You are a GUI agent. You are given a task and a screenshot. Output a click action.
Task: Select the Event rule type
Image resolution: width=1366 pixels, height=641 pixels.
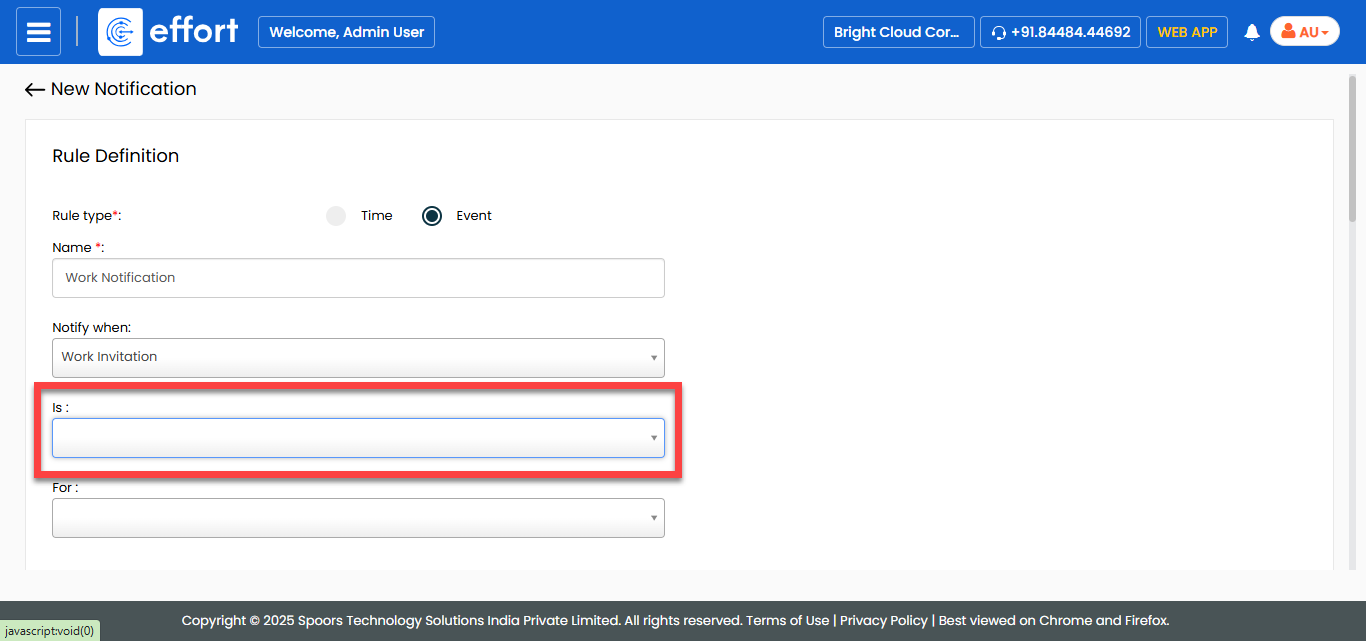(432, 216)
